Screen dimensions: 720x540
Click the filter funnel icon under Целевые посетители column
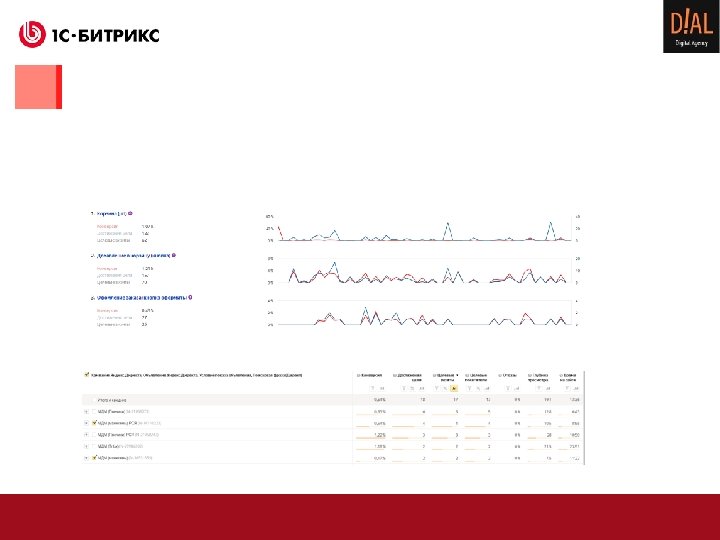469,388
